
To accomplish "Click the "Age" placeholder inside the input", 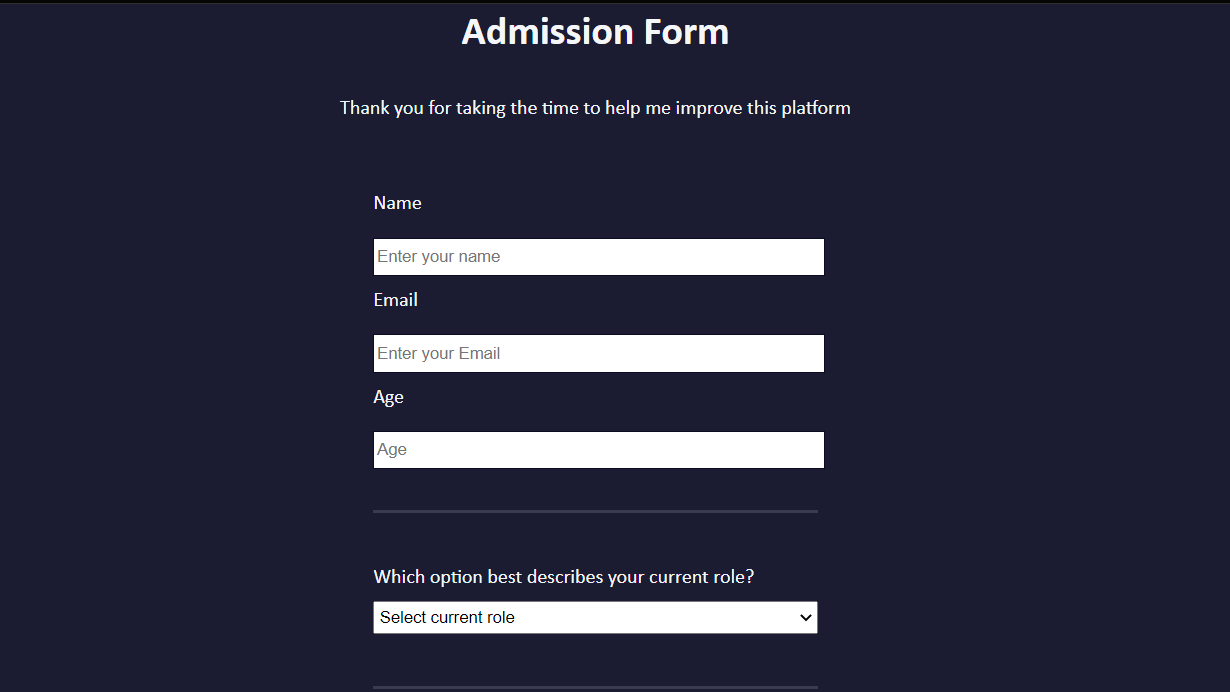I will click(392, 450).
